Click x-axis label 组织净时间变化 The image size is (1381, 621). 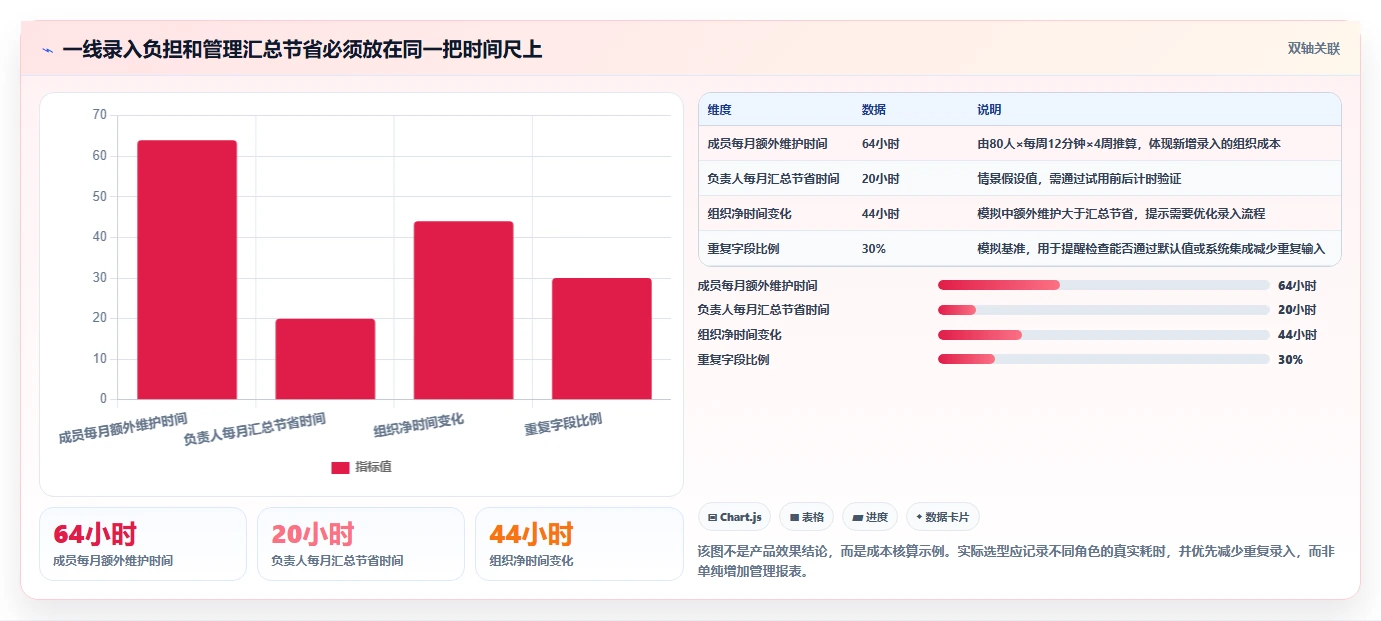[x=418, y=425]
